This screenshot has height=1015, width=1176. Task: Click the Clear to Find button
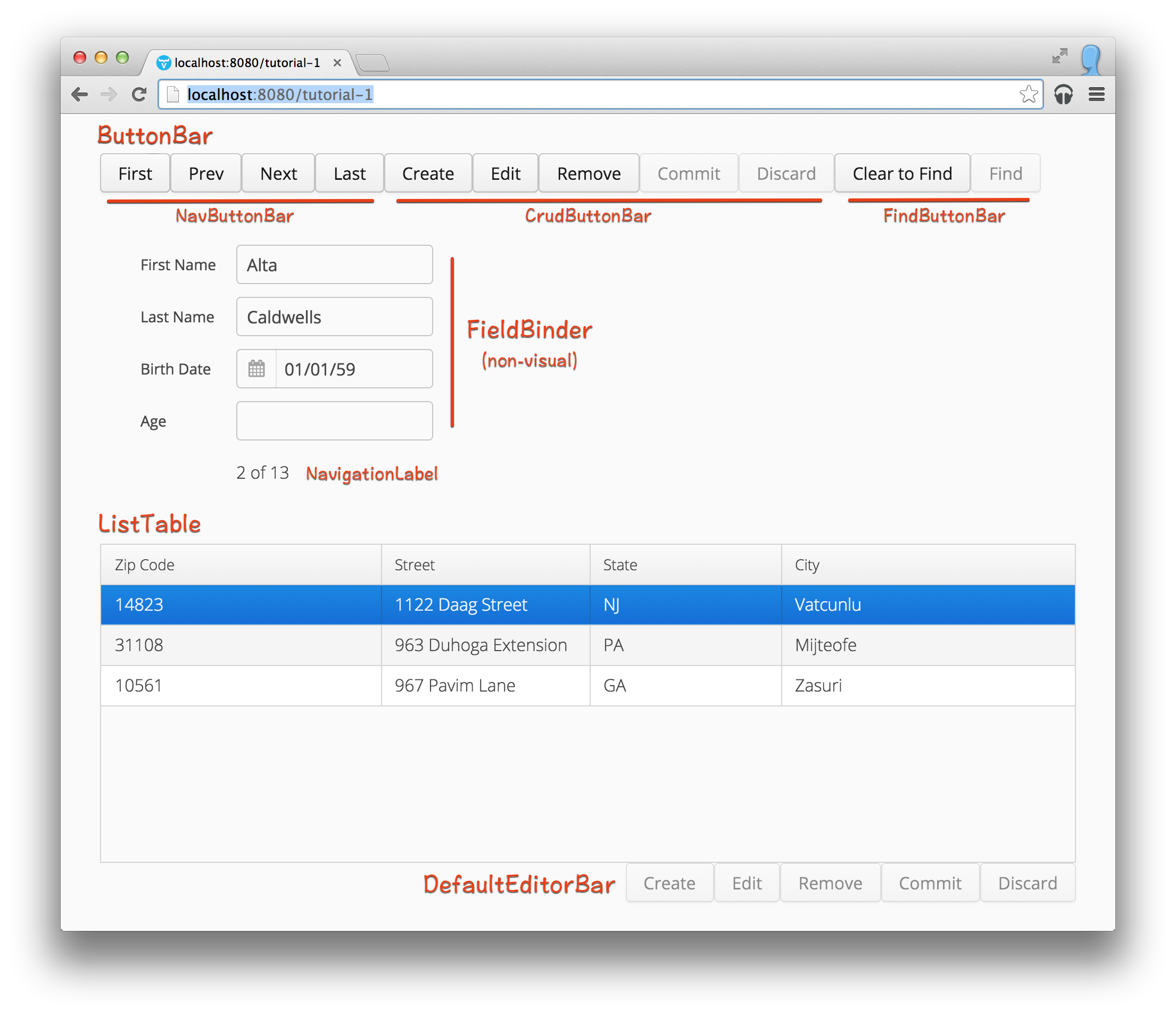click(902, 173)
